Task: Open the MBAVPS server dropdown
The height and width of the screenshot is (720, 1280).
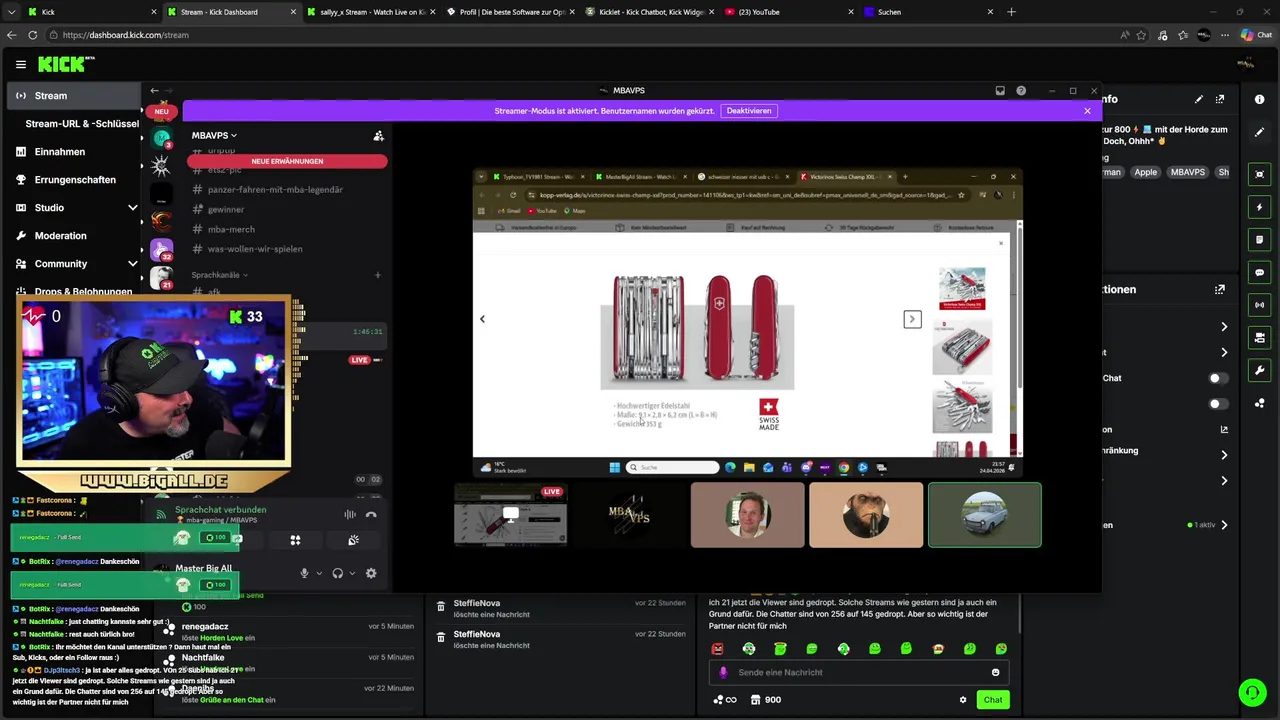Action: pos(215,135)
